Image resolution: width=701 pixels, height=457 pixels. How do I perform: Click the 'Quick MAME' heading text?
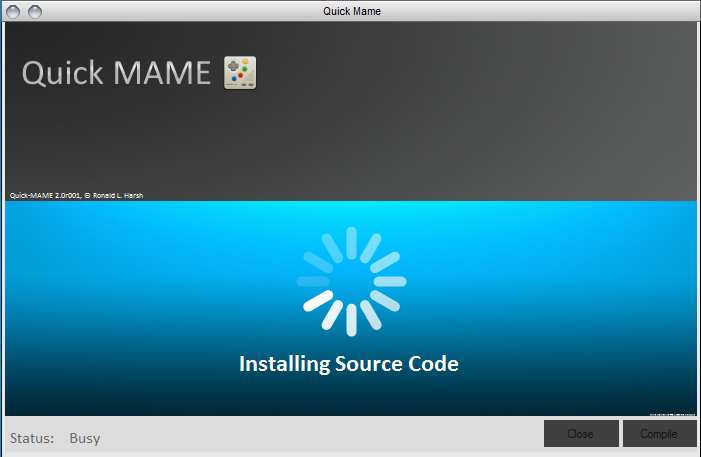pyautogui.click(x=116, y=73)
